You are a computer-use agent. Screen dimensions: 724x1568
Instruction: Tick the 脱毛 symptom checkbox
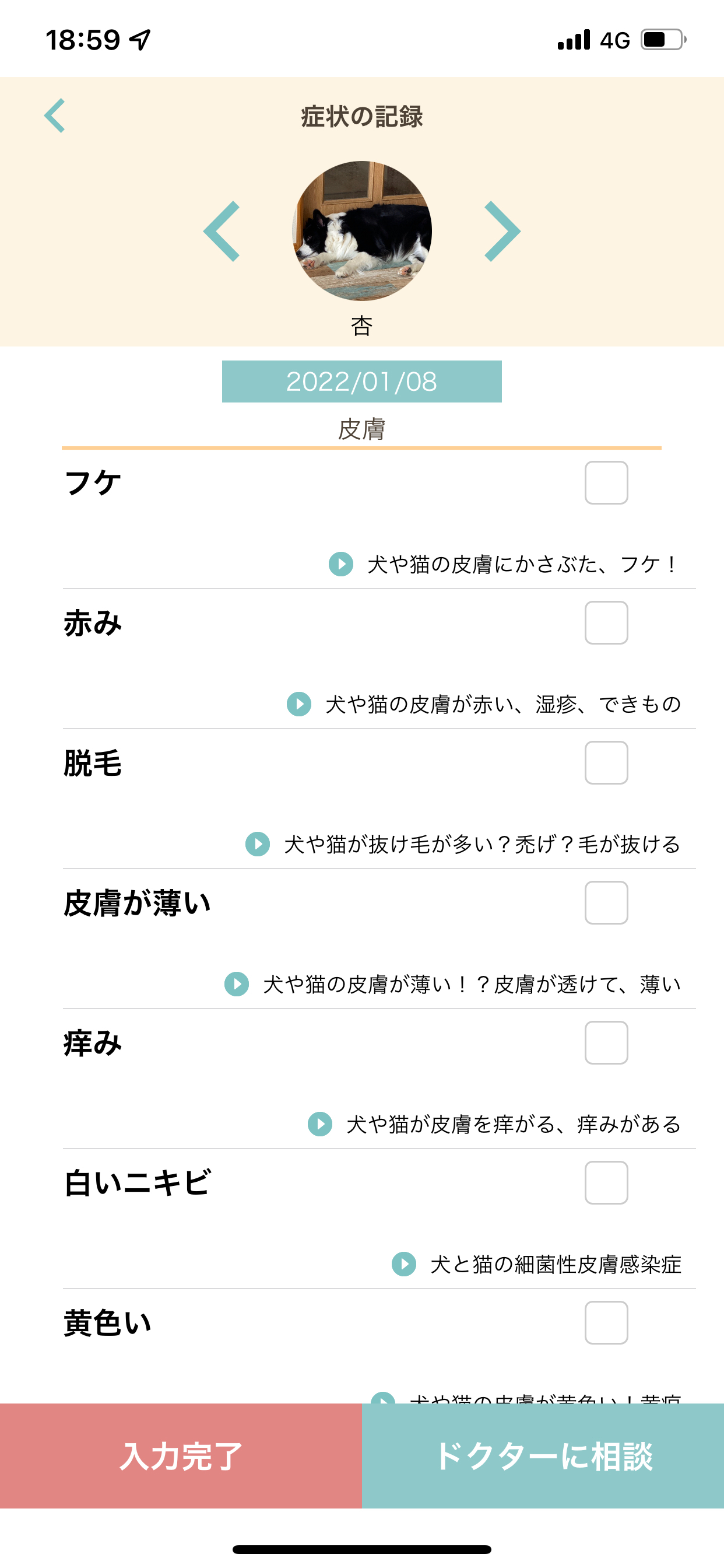click(x=606, y=762)
